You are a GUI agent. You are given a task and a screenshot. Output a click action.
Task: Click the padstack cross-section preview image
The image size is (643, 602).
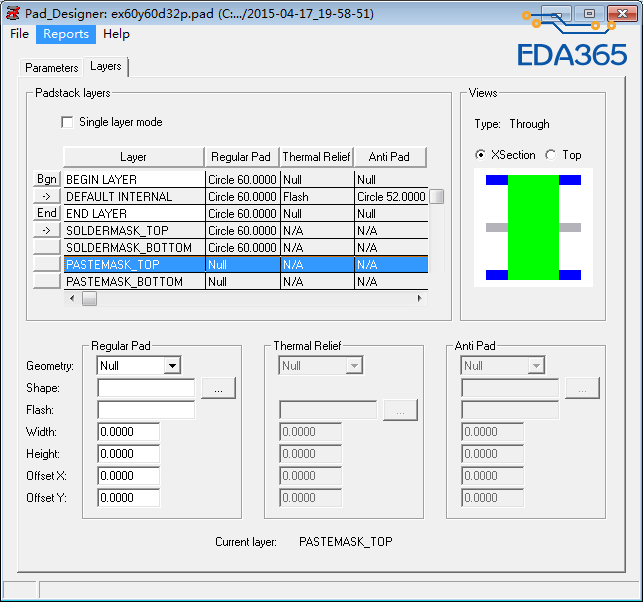tap(533, 228)
